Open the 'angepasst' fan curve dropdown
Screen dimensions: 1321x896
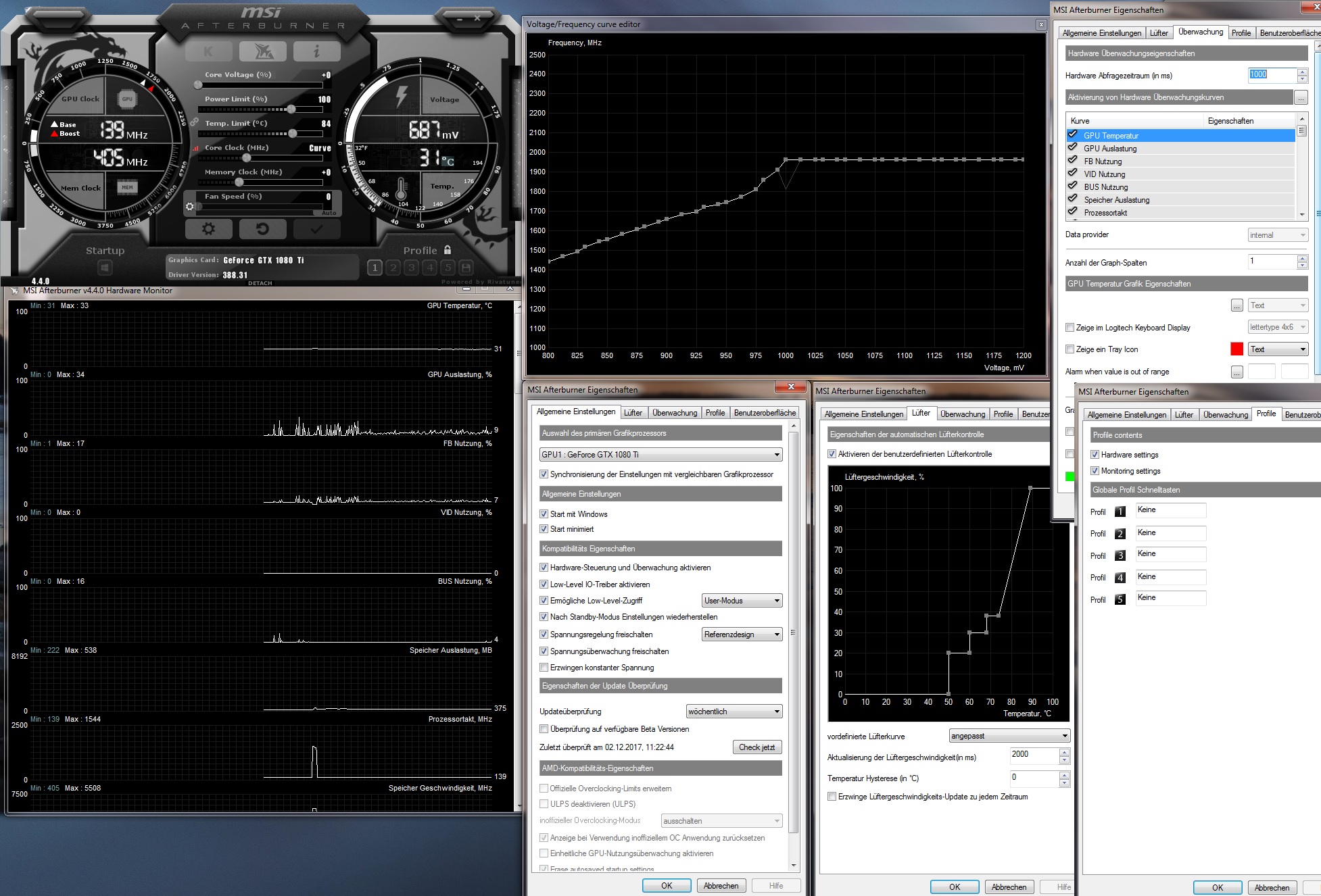coord(1009,736)
